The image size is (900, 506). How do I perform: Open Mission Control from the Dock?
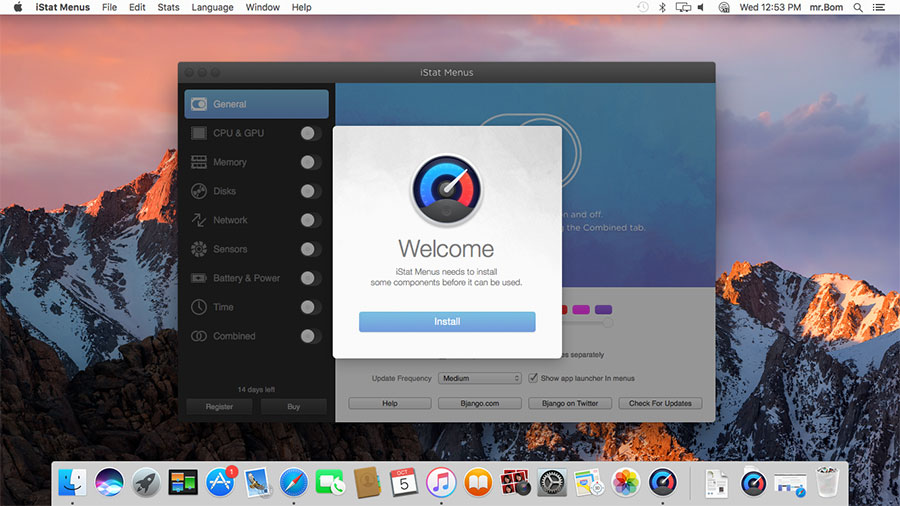pos(183,482)
